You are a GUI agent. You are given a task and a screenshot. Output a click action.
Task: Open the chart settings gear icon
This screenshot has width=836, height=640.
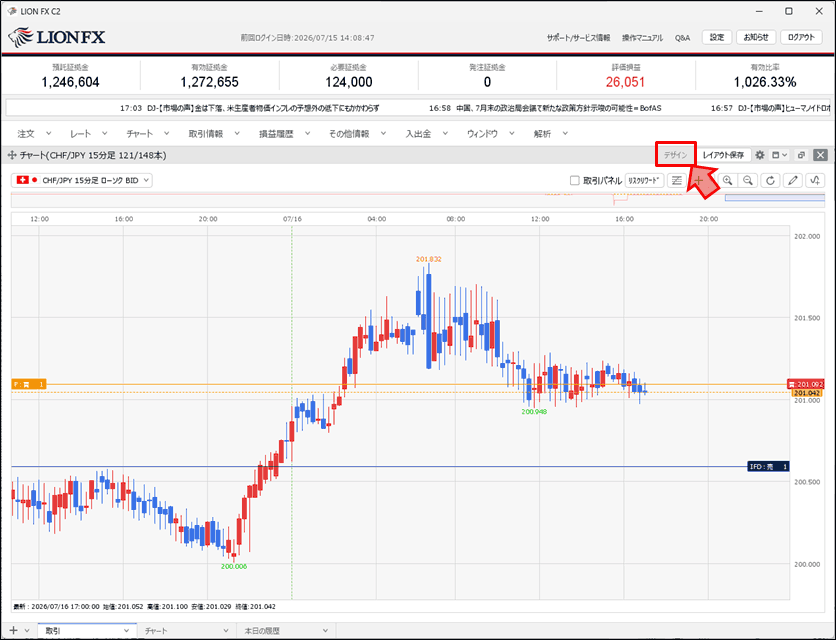[x=760, y=155]
